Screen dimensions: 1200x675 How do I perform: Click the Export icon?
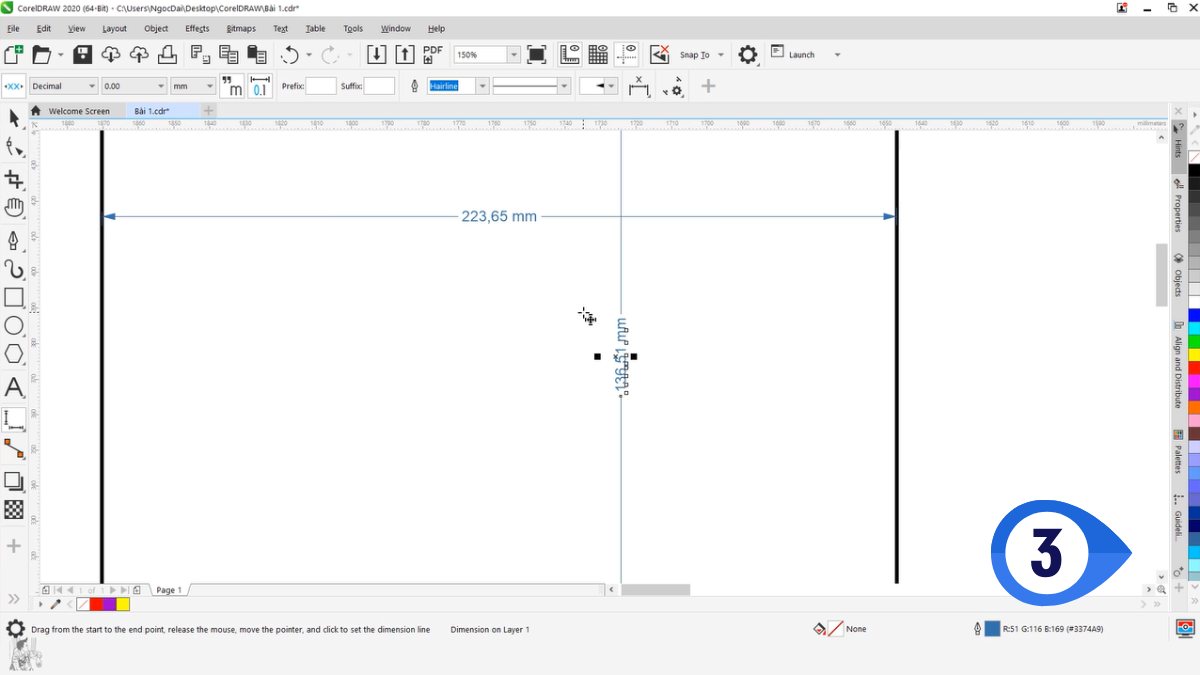click(x=405, y=54)
